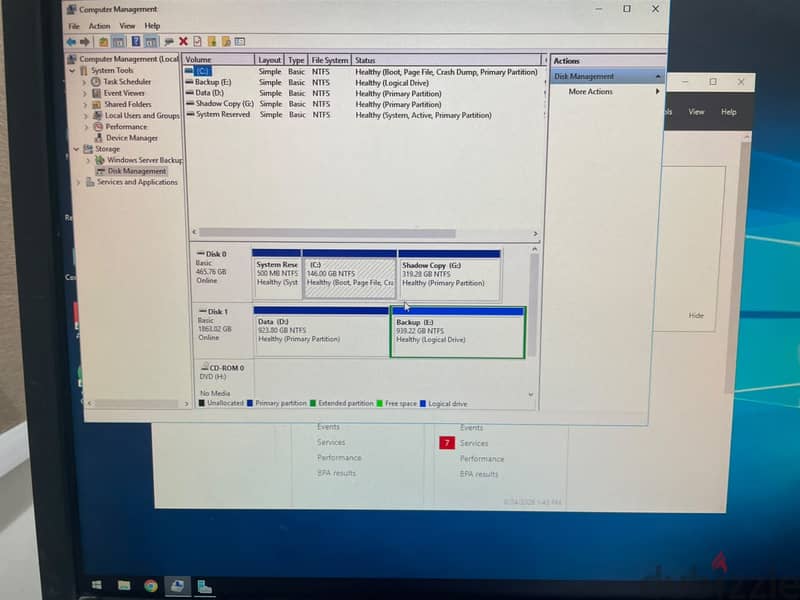Click the volume list horizontal scrollbar thumb
800x600 pixels.
[327, 233]
